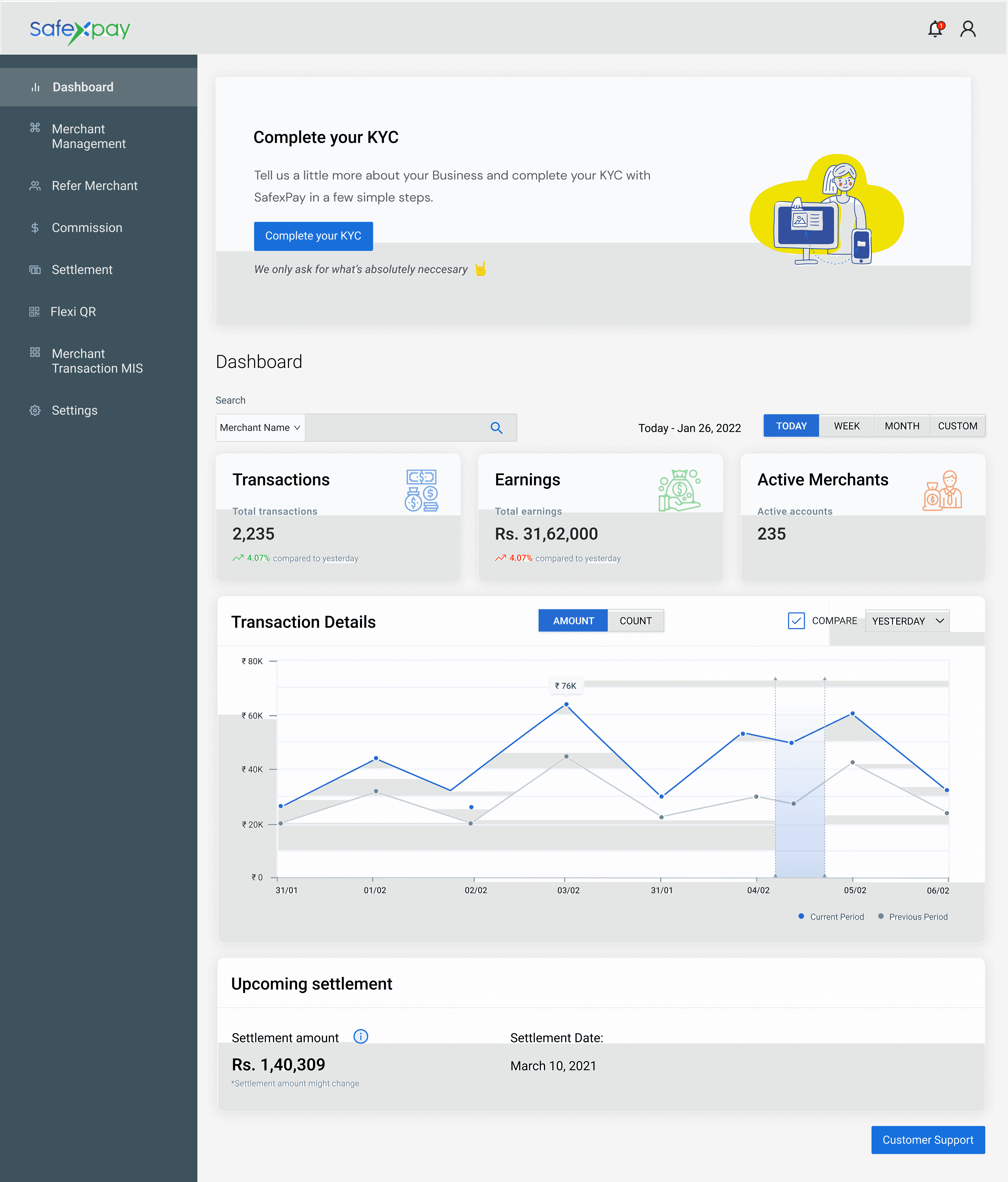
Task: Click the Settlement amount might change note
Action: [x=296, y=1083]
